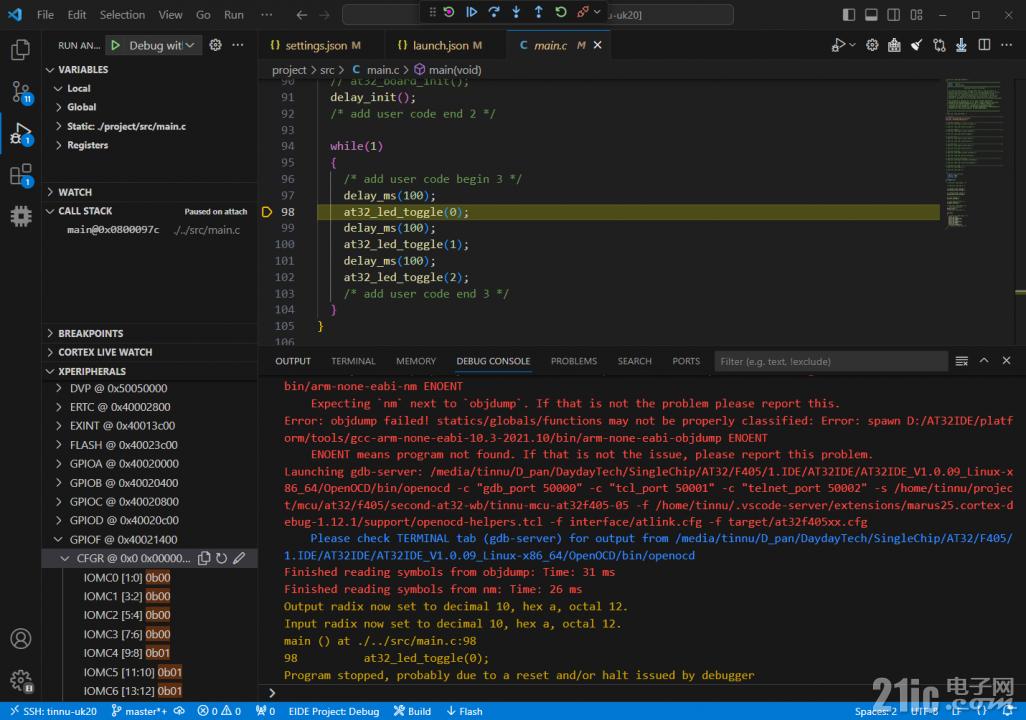Open the File menu
The width and height of the screenshot is (1026, 720).
click(x=45, y=14)
